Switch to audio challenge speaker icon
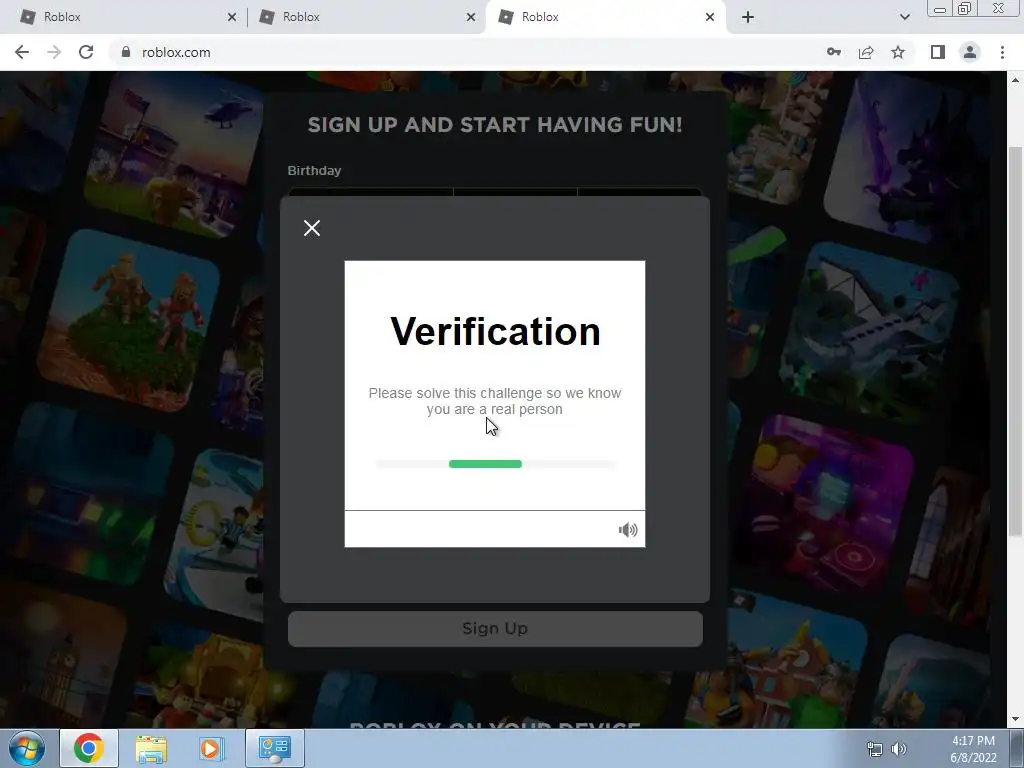Viewport: 1024px width, 768px height. tap(628, 530)
